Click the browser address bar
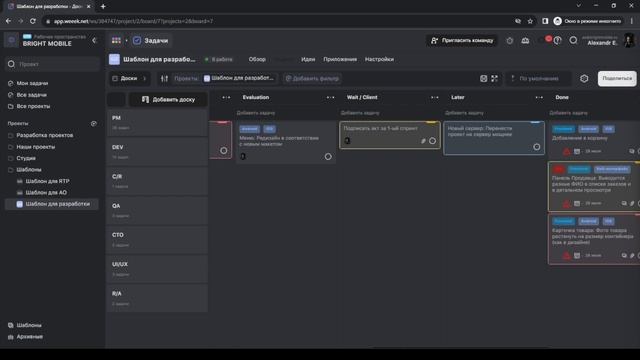The image size is (640, 360). [278, 21]
